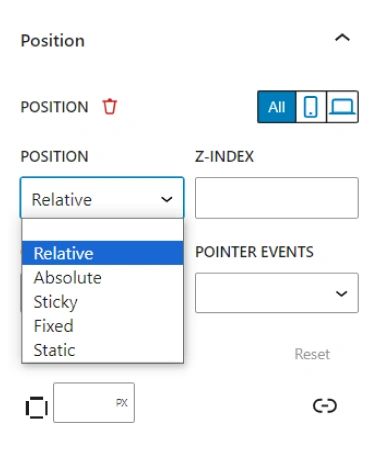Choose Relative from the dropdown list

tap(103, 253)
